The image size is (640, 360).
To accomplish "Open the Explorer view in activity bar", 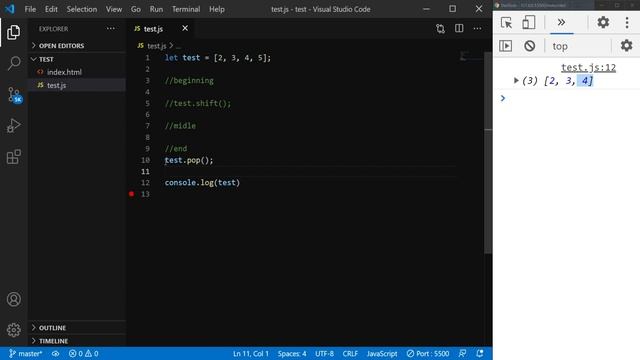I will (13, 32).
